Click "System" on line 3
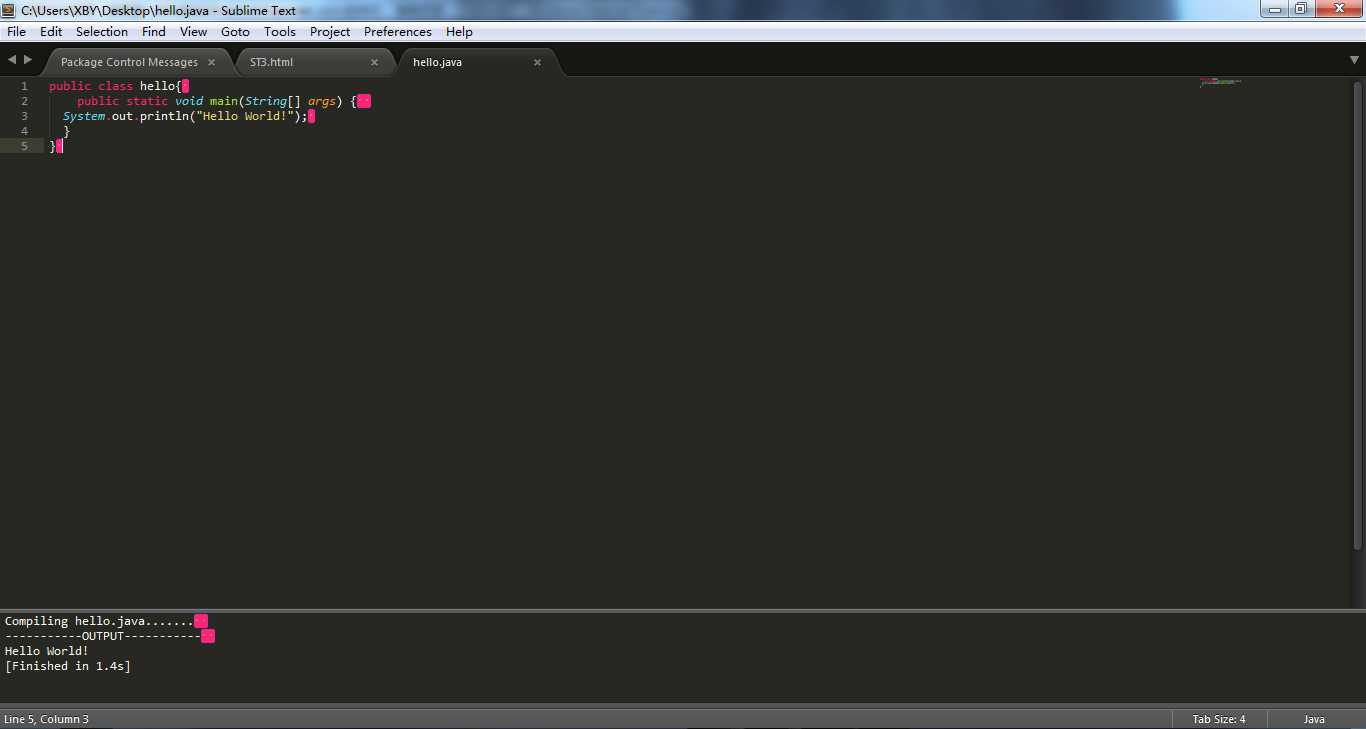The width and height of the screenshot is (1366, 729). (x=84, y=116)
